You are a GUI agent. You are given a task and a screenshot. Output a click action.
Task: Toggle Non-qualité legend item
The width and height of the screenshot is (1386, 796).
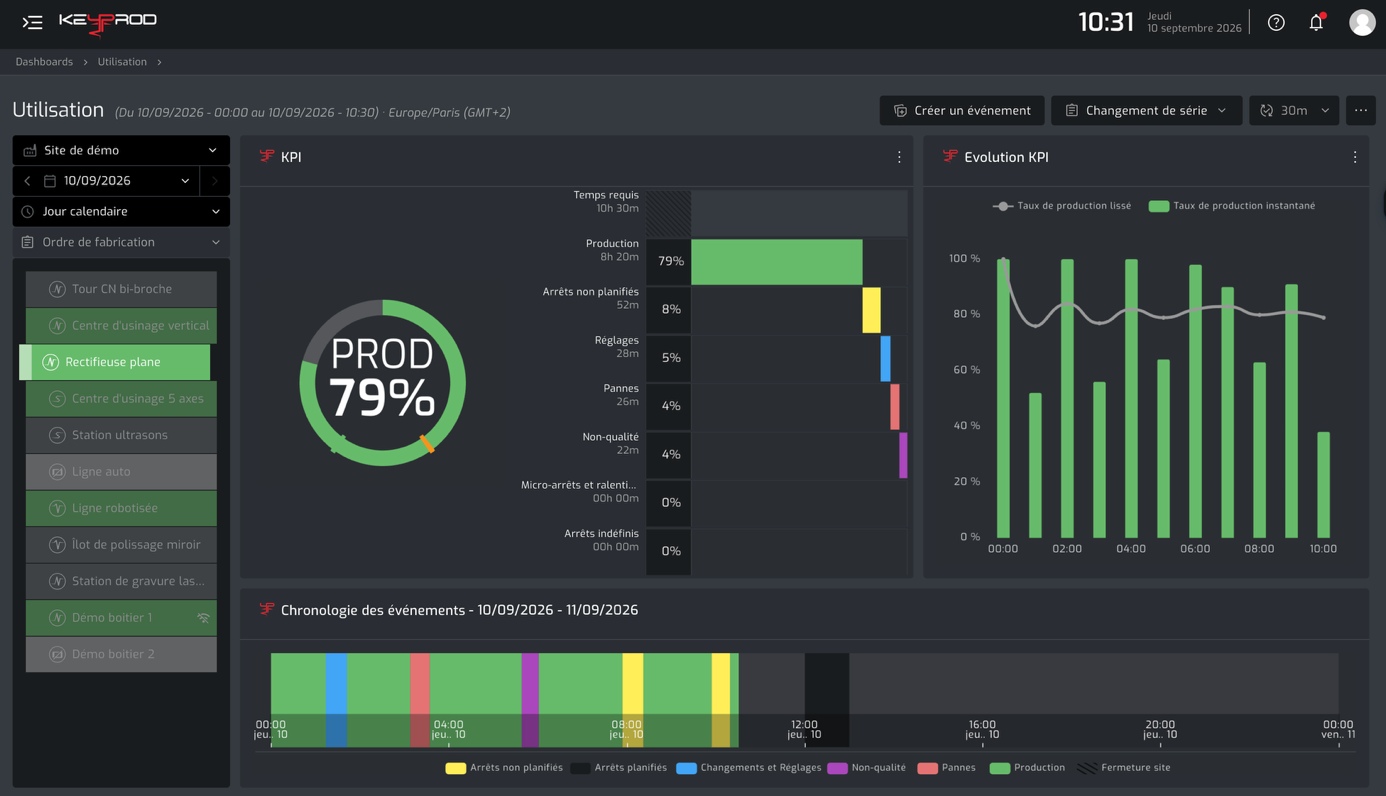[x=866, y=768]
